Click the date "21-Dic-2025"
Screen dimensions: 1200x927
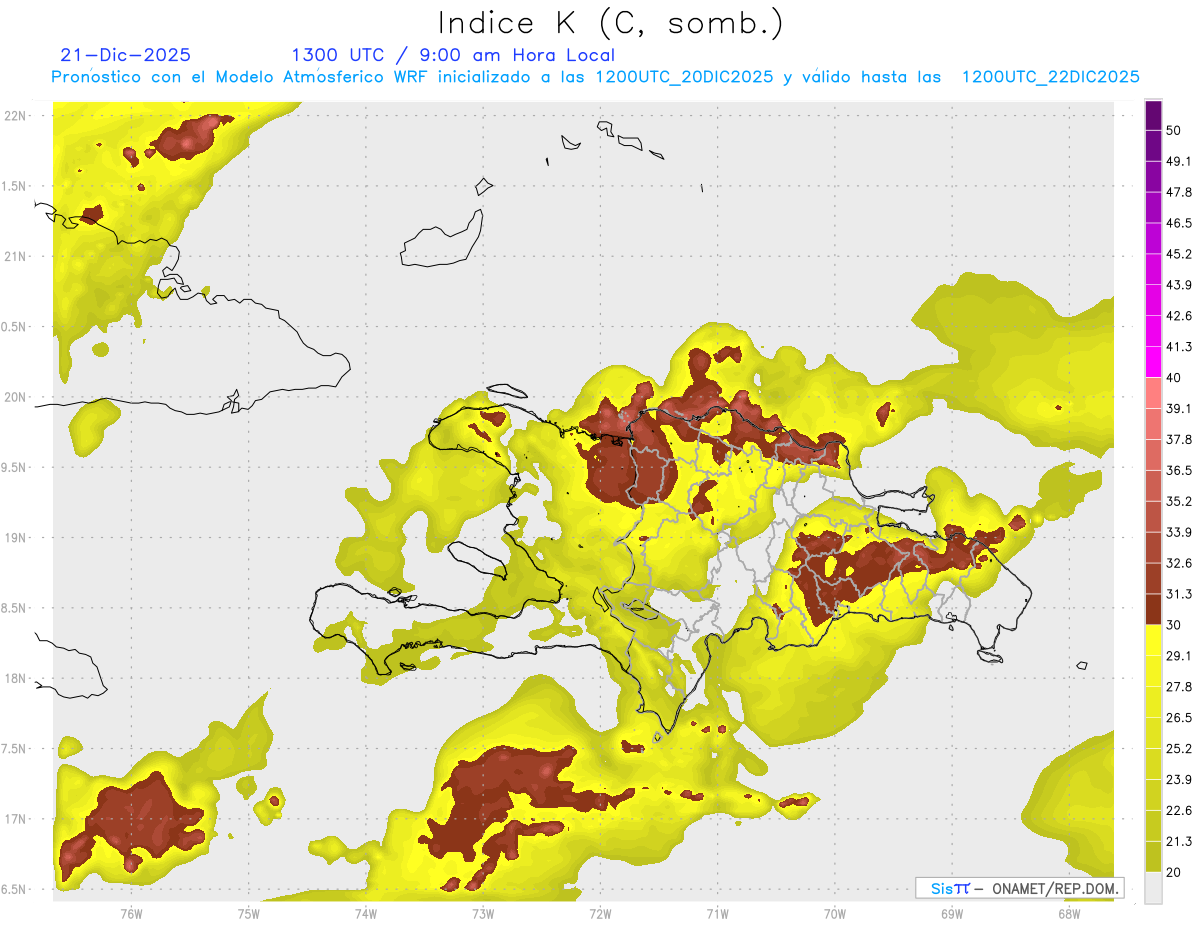[x=125, y=55]
